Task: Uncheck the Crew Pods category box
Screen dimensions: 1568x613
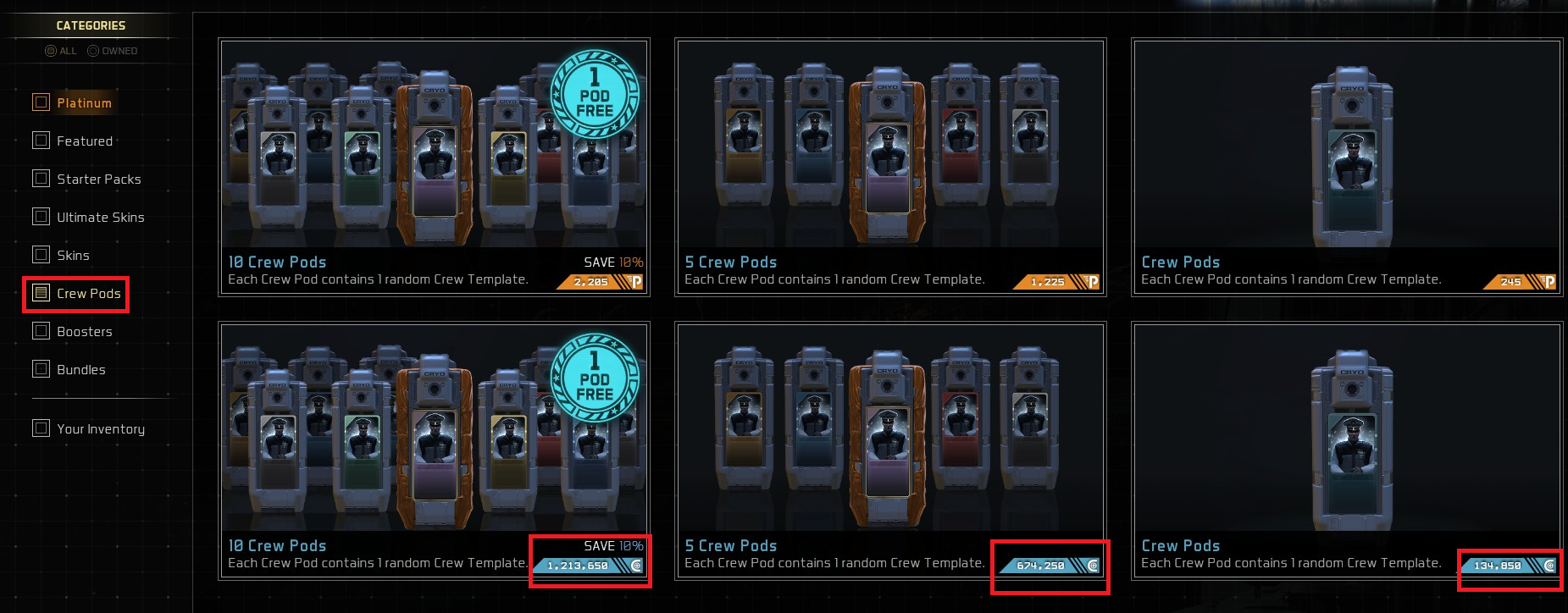Action: coord(41,293)
